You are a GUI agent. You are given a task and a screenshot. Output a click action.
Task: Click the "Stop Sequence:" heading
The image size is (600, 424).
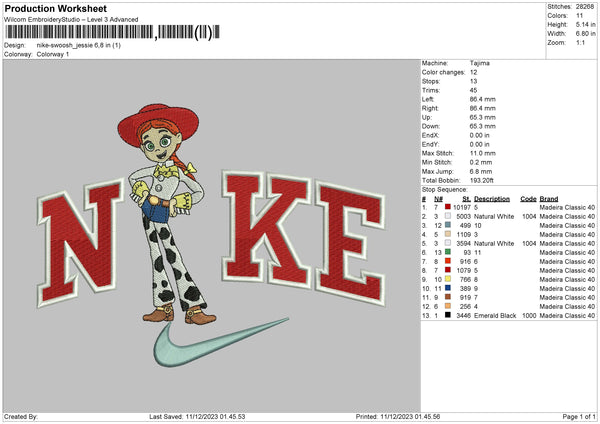(x=445, y=189)
